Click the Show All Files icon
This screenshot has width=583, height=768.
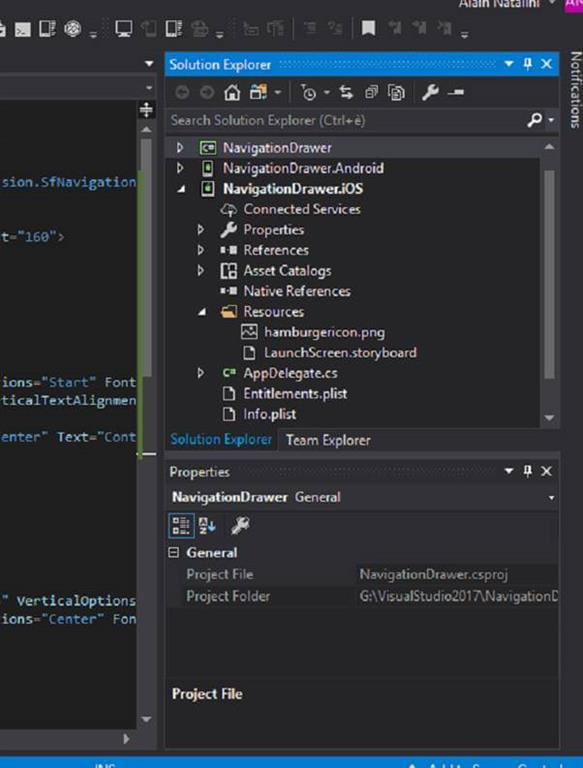[x=396, y=92]
